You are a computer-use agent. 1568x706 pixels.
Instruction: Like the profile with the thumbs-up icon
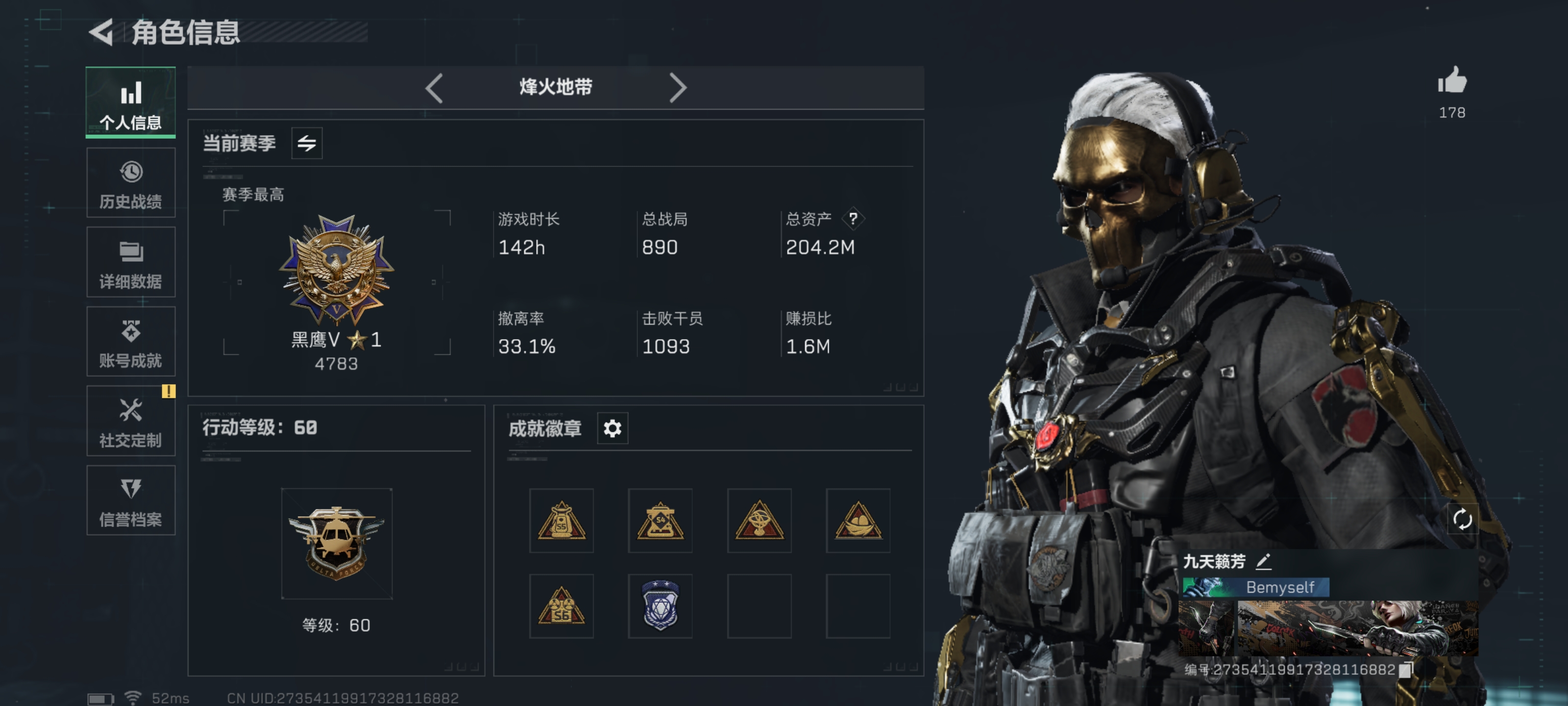pyautogui.click(x=1452, y=80)
